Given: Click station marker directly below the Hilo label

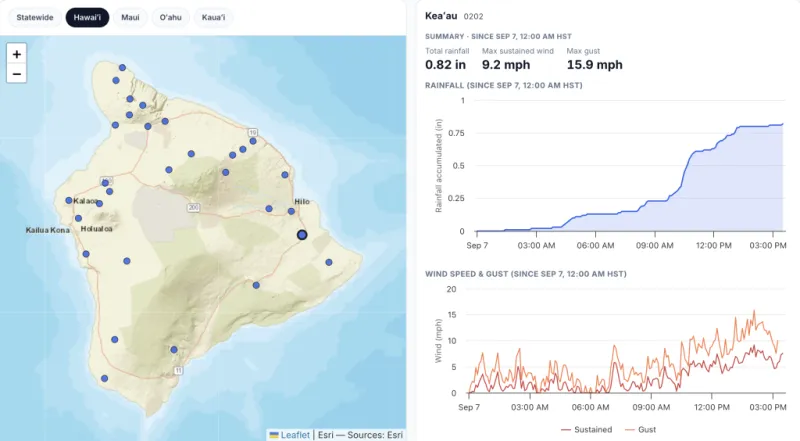Looking at the screenshot, I should 291,211.
